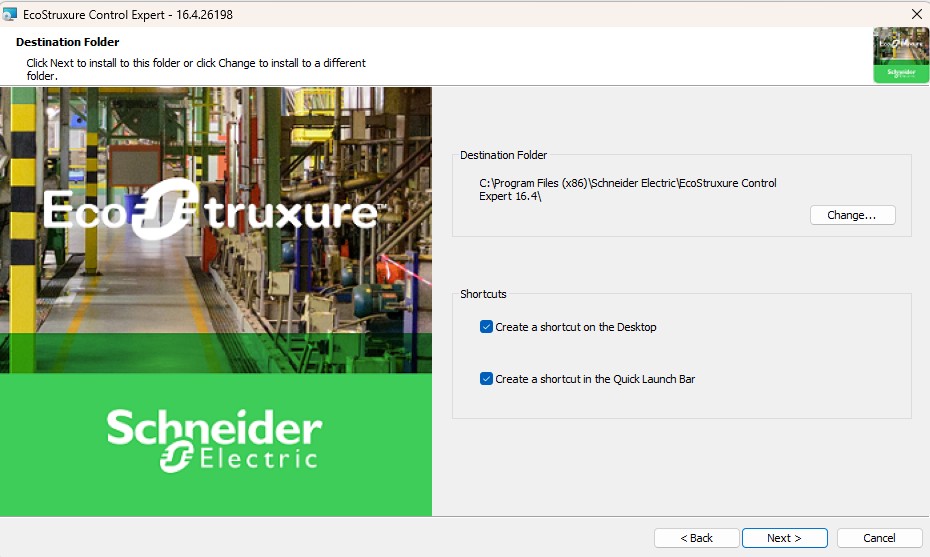
Task: Click the window title EcoStruxure Control Expert
Action: [128, 15]
